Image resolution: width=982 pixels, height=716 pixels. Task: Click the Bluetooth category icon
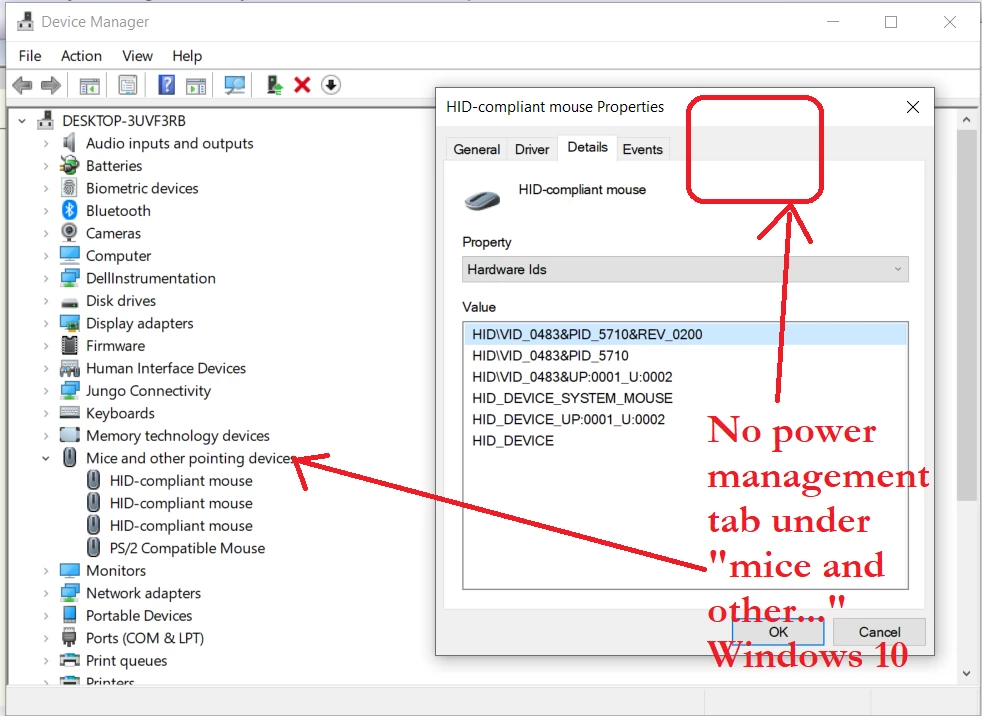[70, 210]
